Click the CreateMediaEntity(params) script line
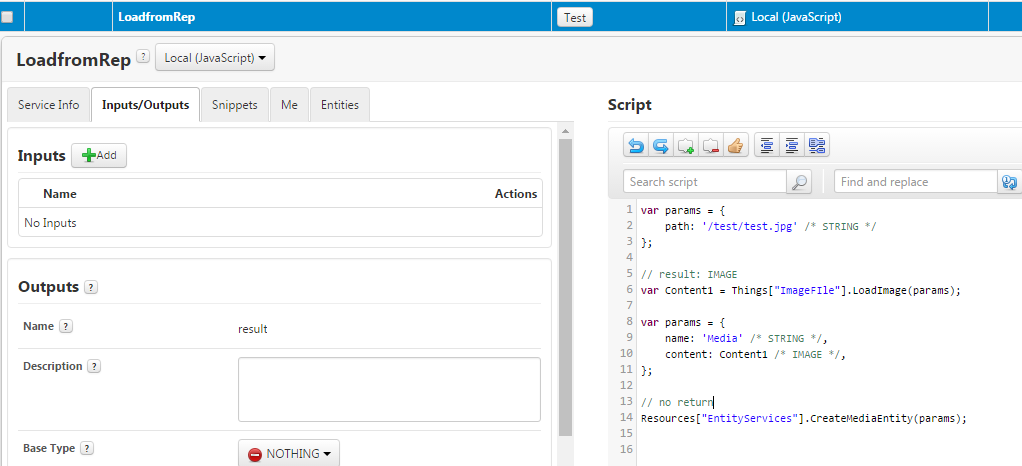The width and height of the screenshot is (1022, 466). coord(804,418)
